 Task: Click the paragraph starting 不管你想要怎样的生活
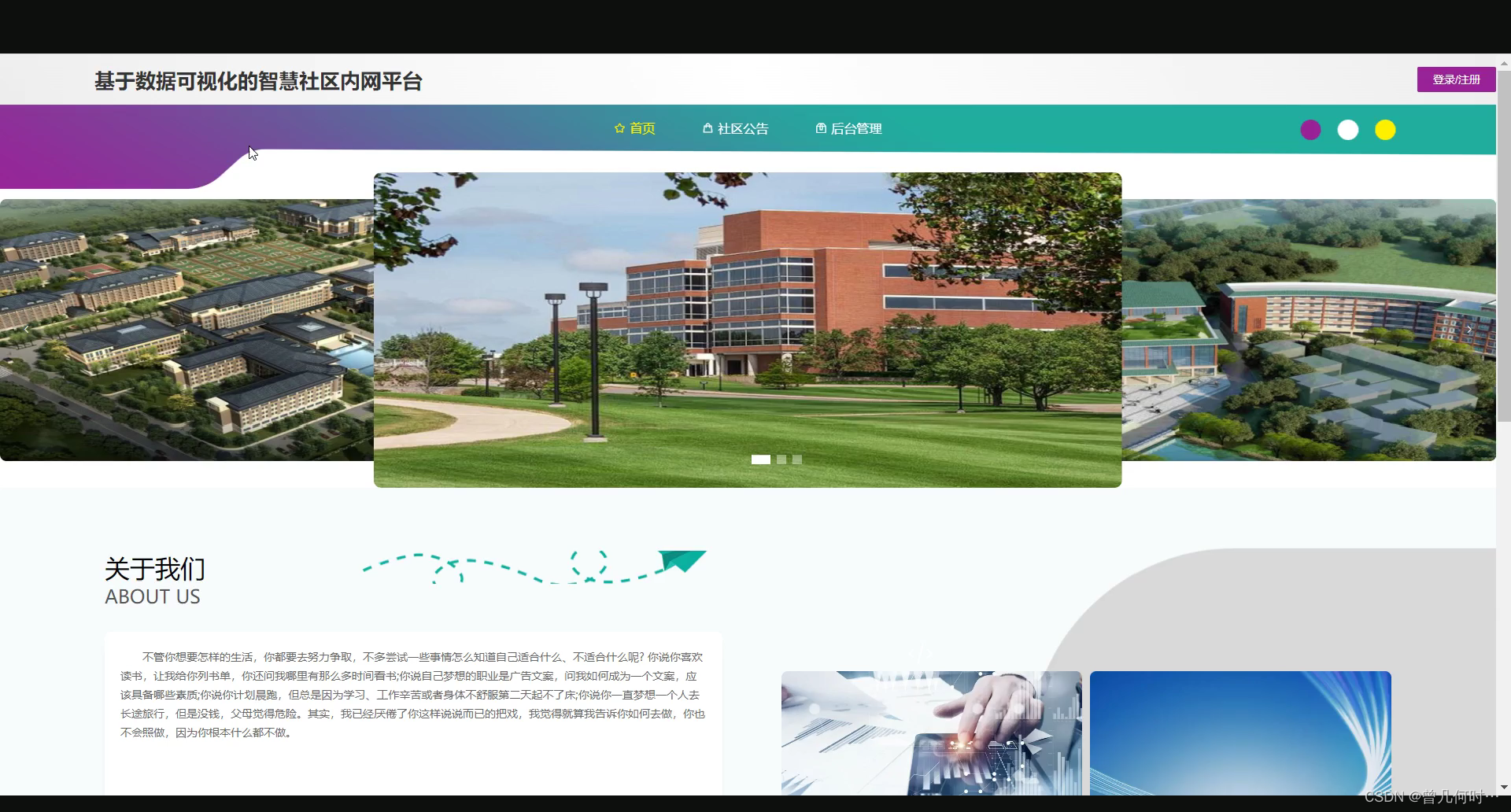413,695
